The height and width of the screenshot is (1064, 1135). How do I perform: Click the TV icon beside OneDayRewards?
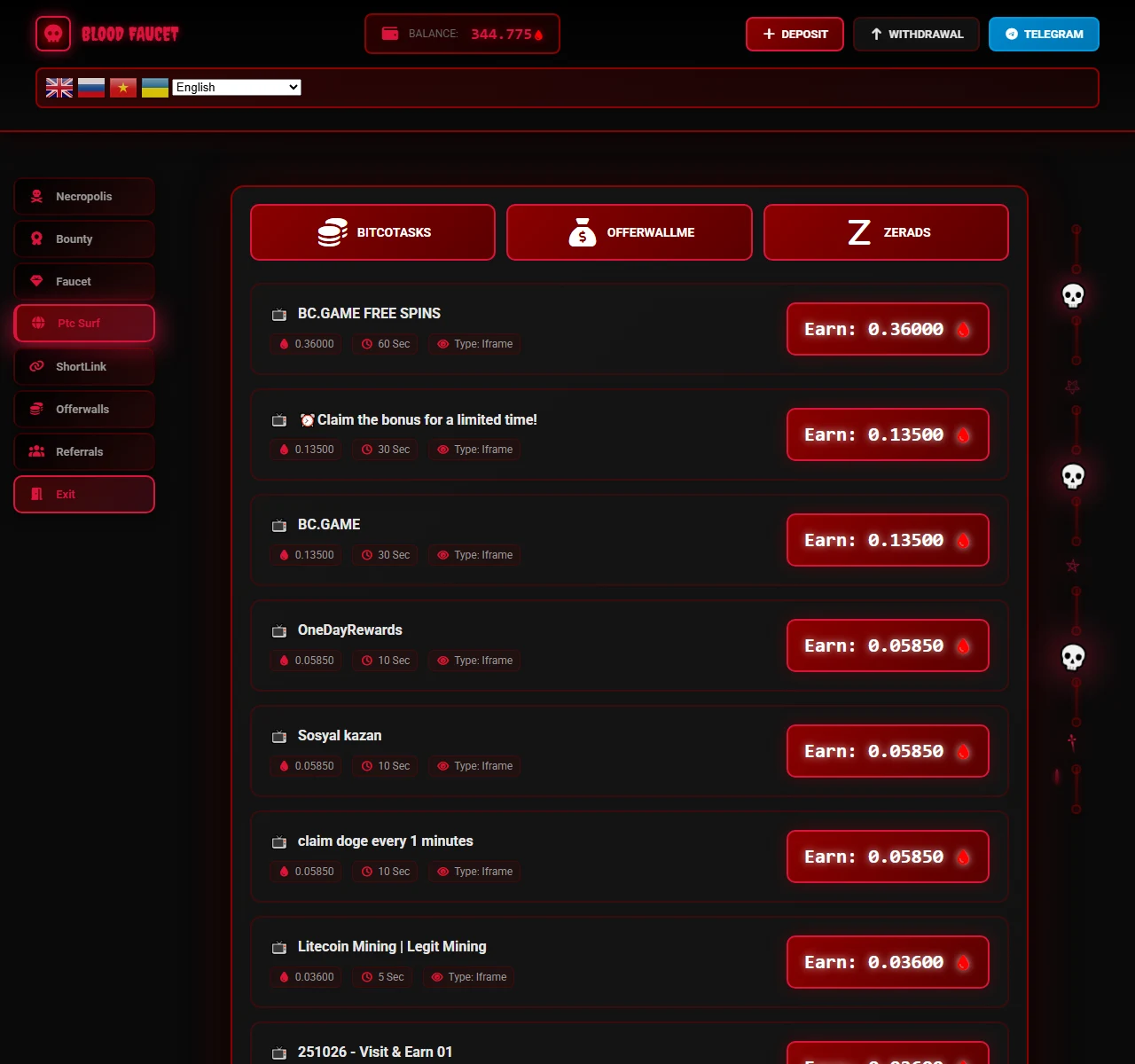279,630
